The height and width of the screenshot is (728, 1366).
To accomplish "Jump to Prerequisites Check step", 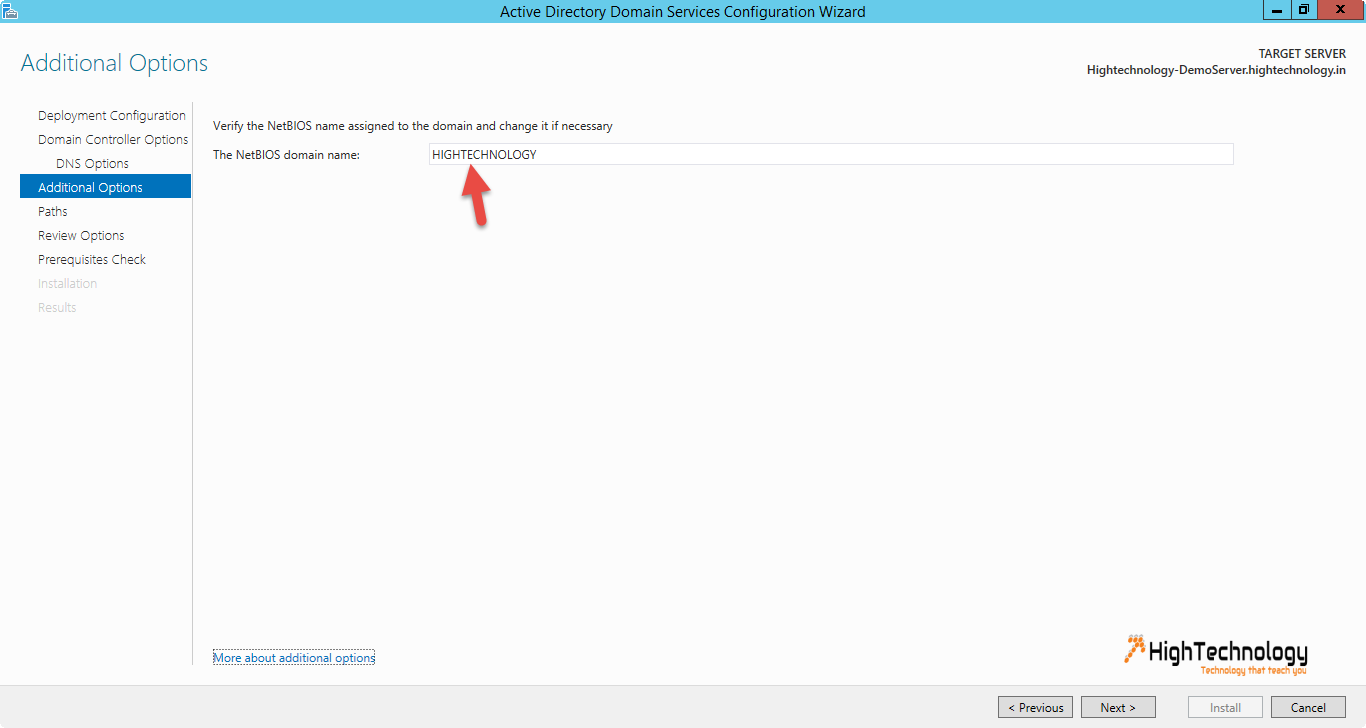I will (92, 259).
